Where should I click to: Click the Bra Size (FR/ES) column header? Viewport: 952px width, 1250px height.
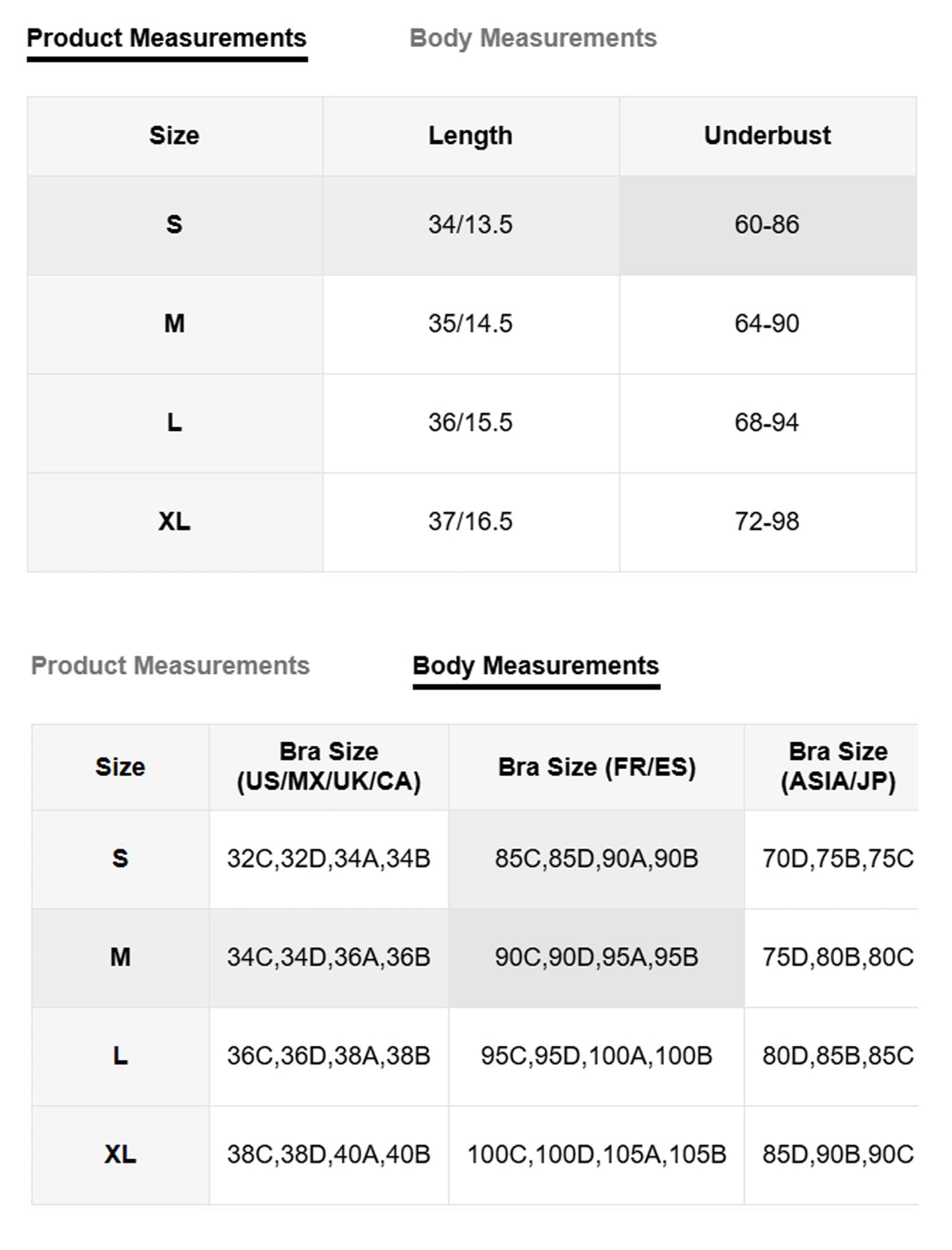click(x=597, y=767)
